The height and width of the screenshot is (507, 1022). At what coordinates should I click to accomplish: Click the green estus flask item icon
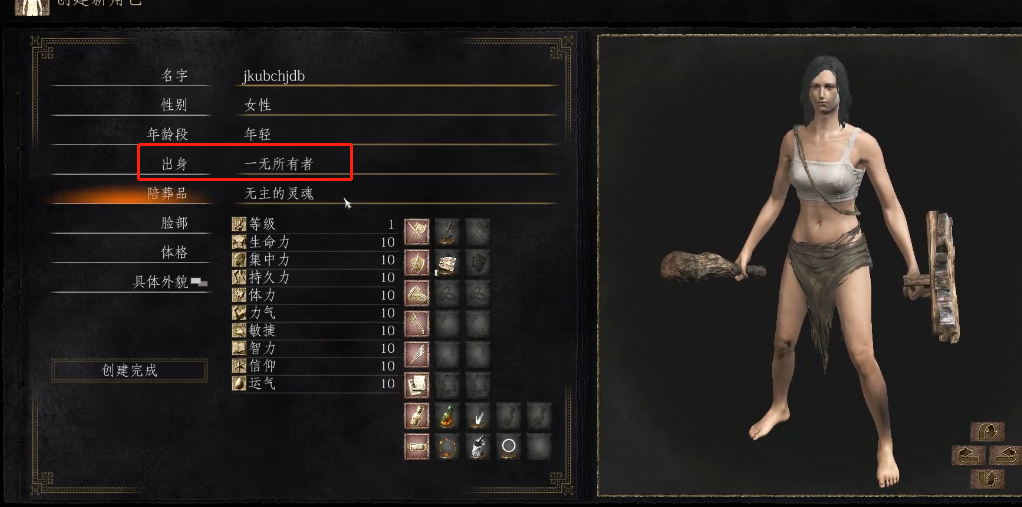[446, 415]
